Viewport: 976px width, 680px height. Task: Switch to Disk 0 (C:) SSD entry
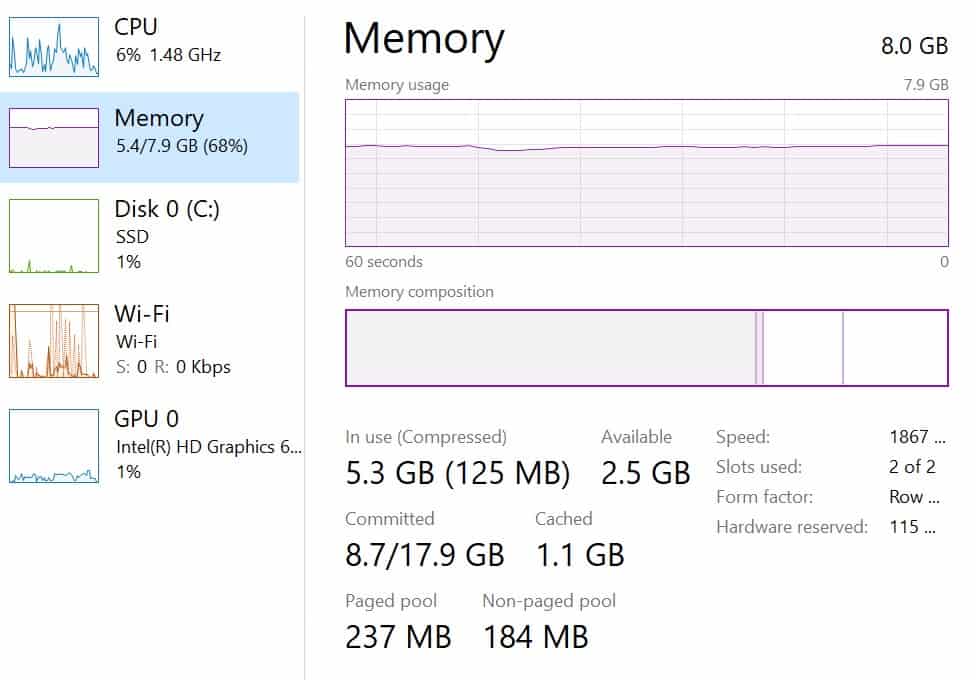(x=149, y=235)
